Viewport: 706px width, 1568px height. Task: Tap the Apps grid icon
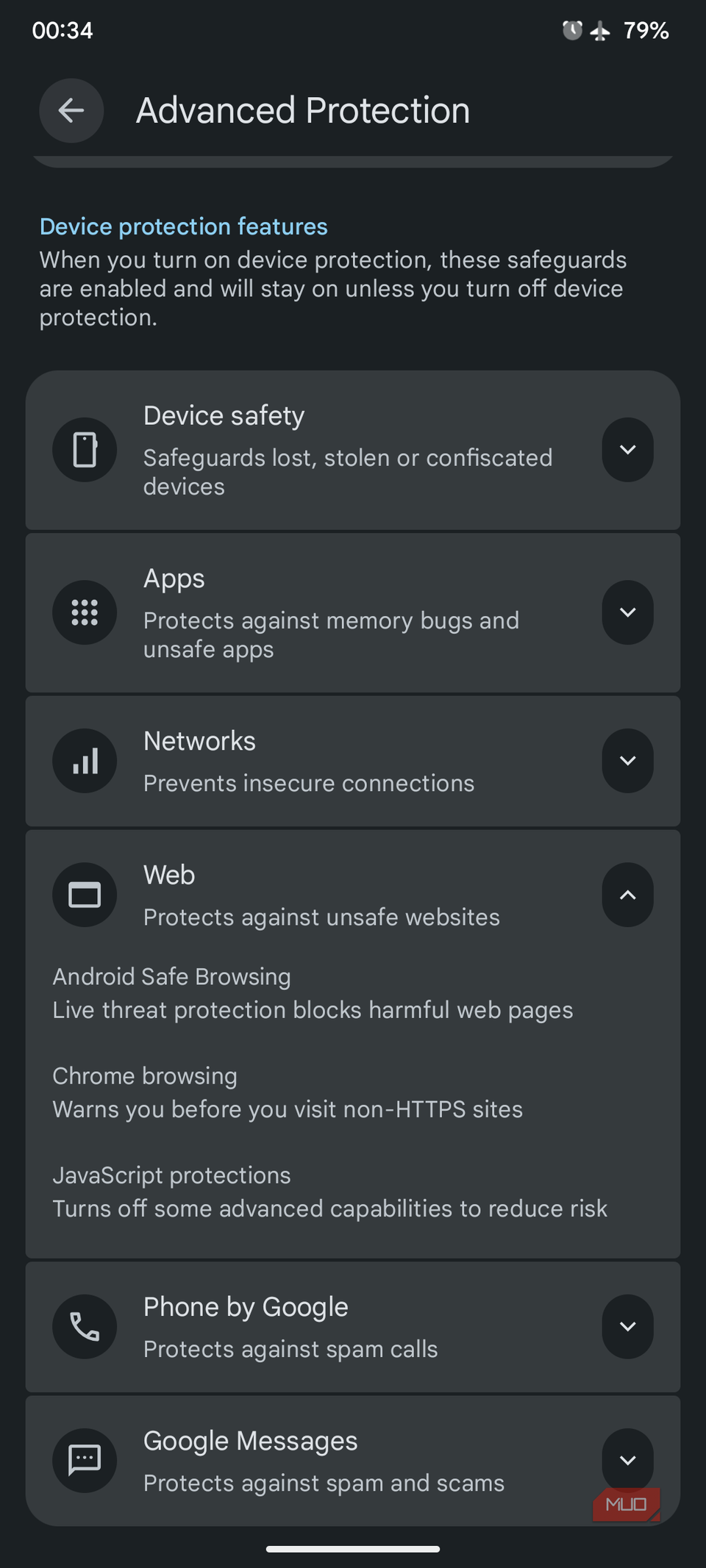[85, 612]
